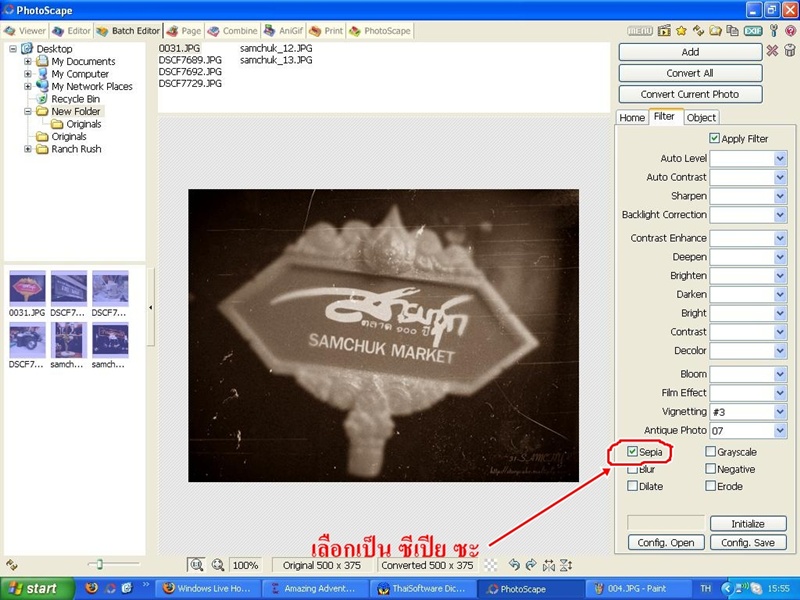The width and height of the screenshot is (800, 600).
Task: Expand the My Documents tree node
Action: pos(28,61)
